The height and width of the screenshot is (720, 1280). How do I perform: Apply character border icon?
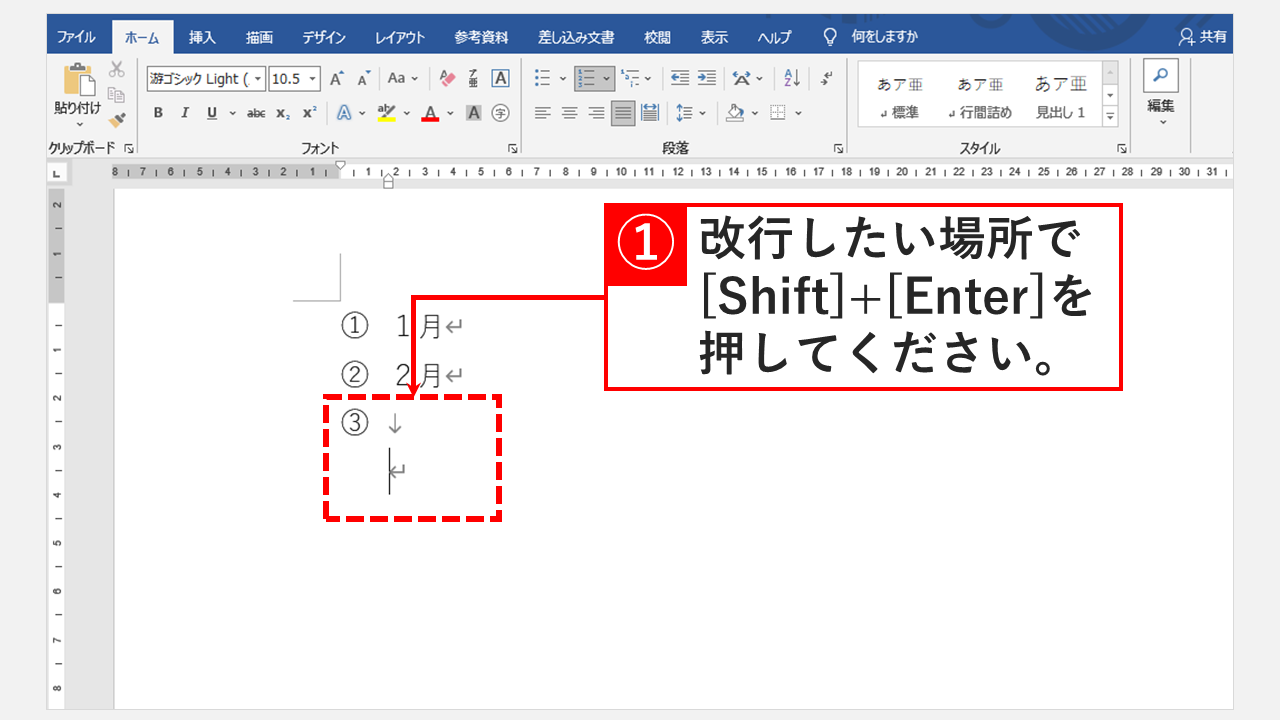tap(501, 78)
